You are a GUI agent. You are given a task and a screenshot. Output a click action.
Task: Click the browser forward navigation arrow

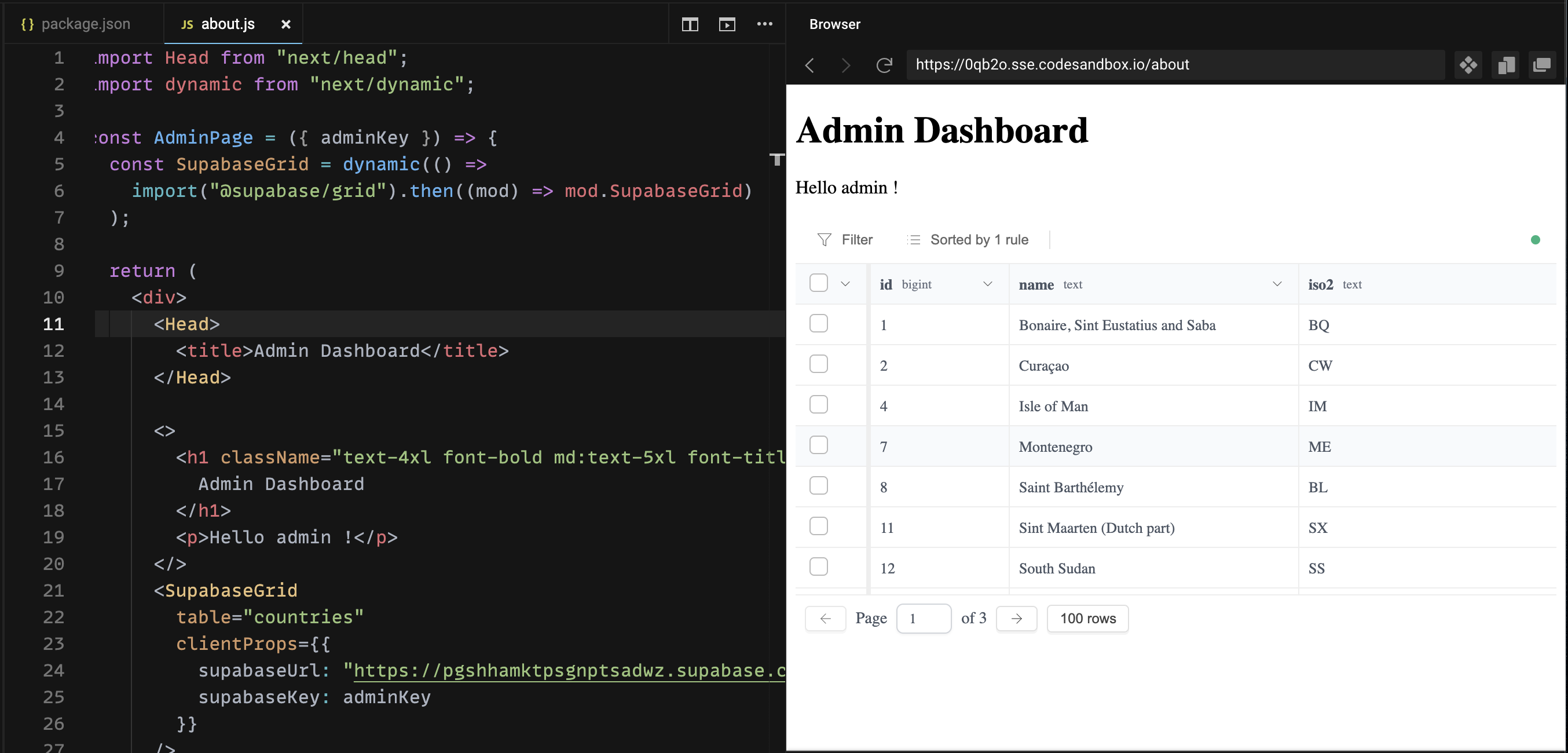click(845, 64)
